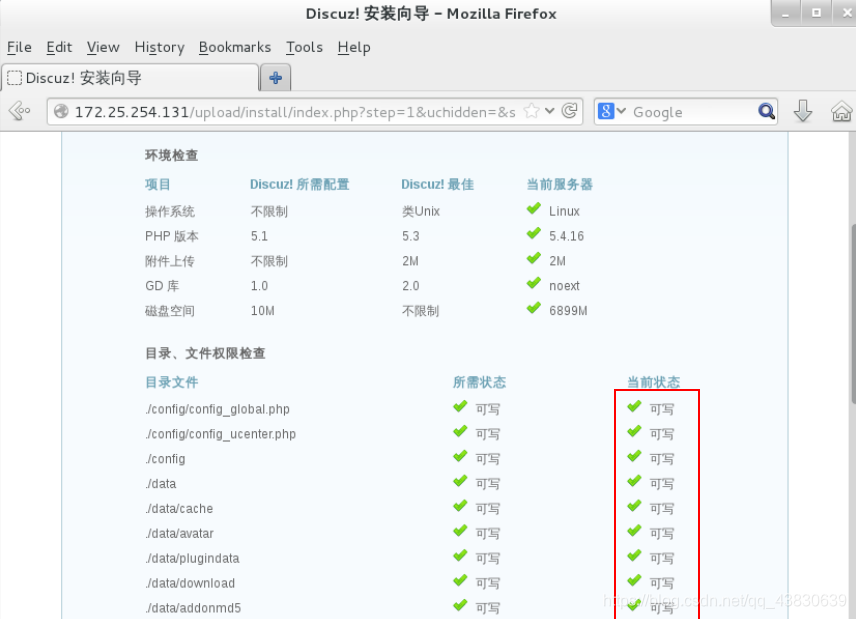Screen dimensions: 856x619
Task: Click the green check next to Linux
Action: [x=533, y=209]
